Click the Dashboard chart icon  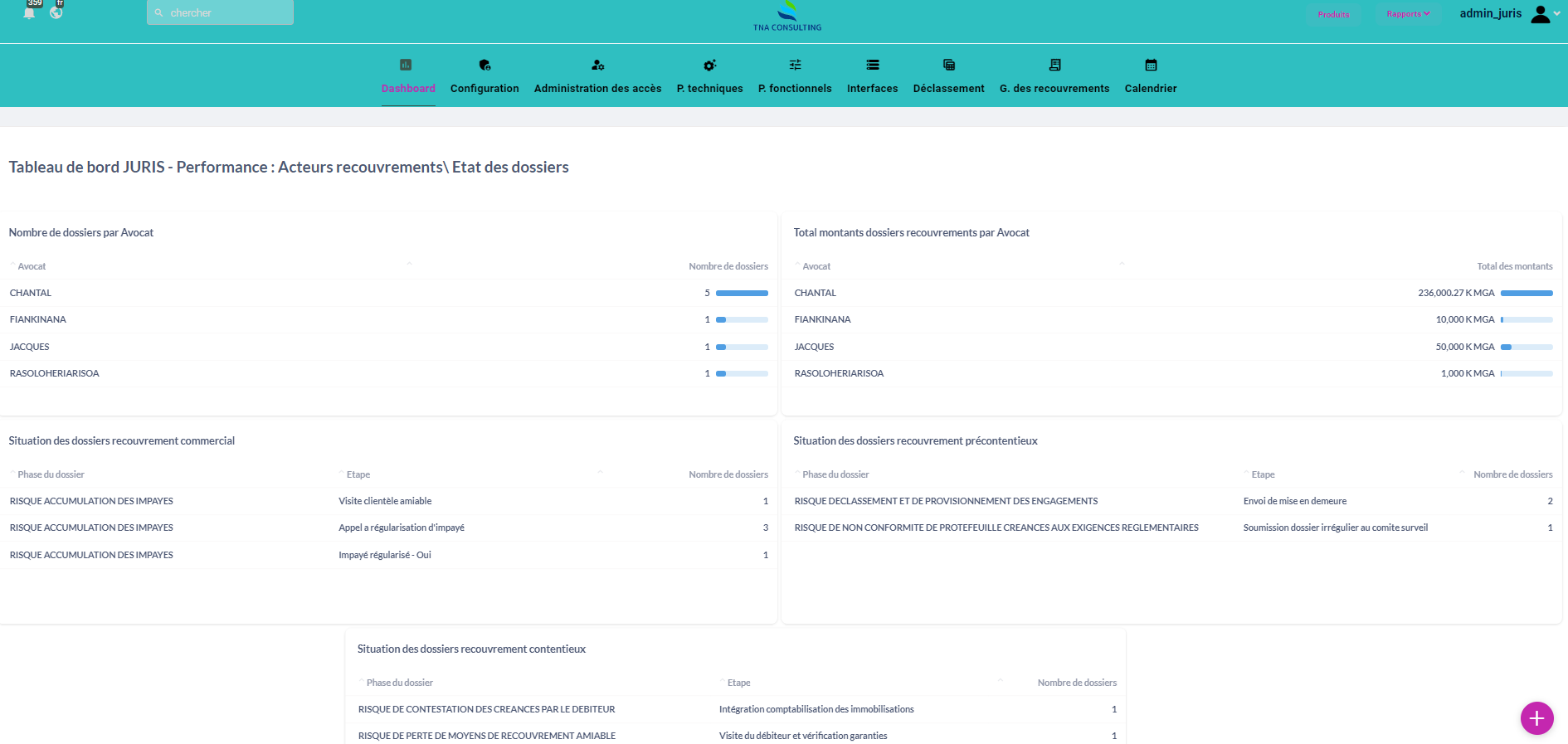[x=406, y=65]
